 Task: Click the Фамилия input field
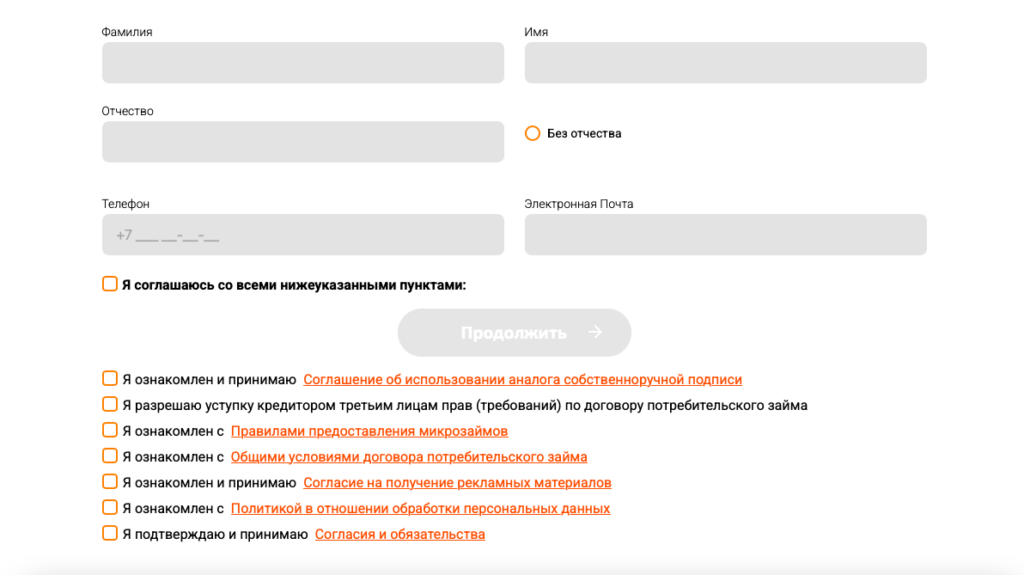click(x=302, y=63)
